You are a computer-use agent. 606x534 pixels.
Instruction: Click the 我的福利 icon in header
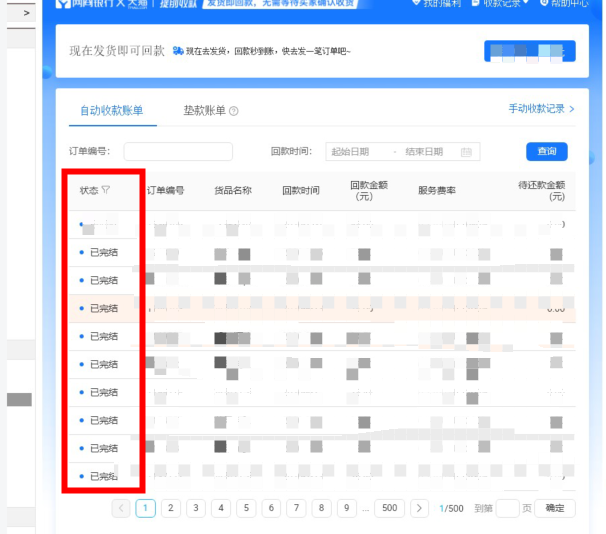pos(415,4)
